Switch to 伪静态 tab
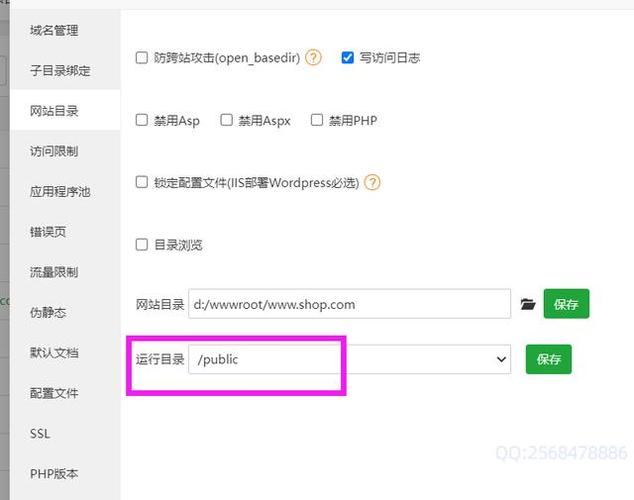Viewport: 634px width, 500px height. pyautogui.click(x=66, y=312)
